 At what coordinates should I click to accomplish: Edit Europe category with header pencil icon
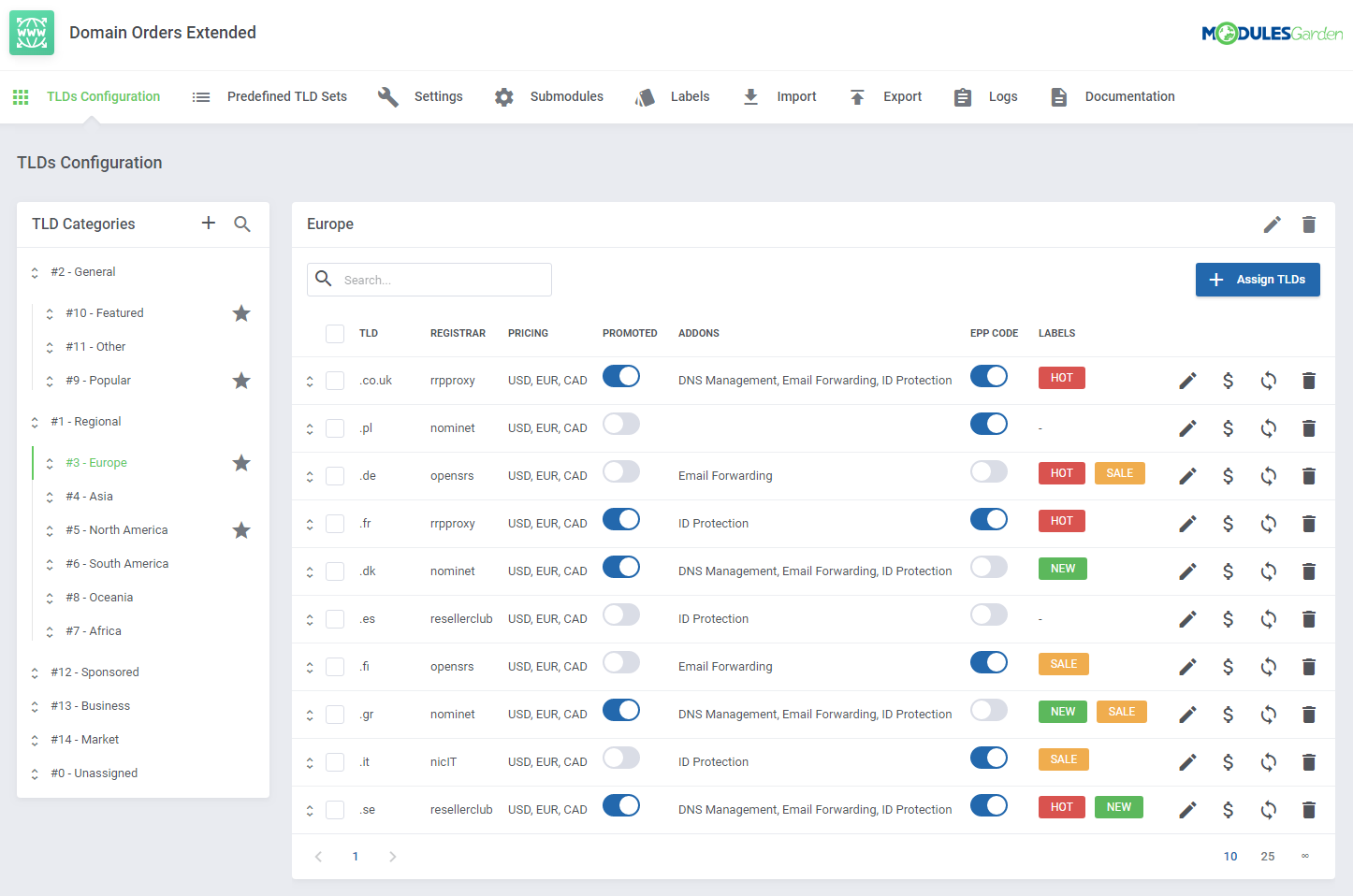[x=1272, y=224]
